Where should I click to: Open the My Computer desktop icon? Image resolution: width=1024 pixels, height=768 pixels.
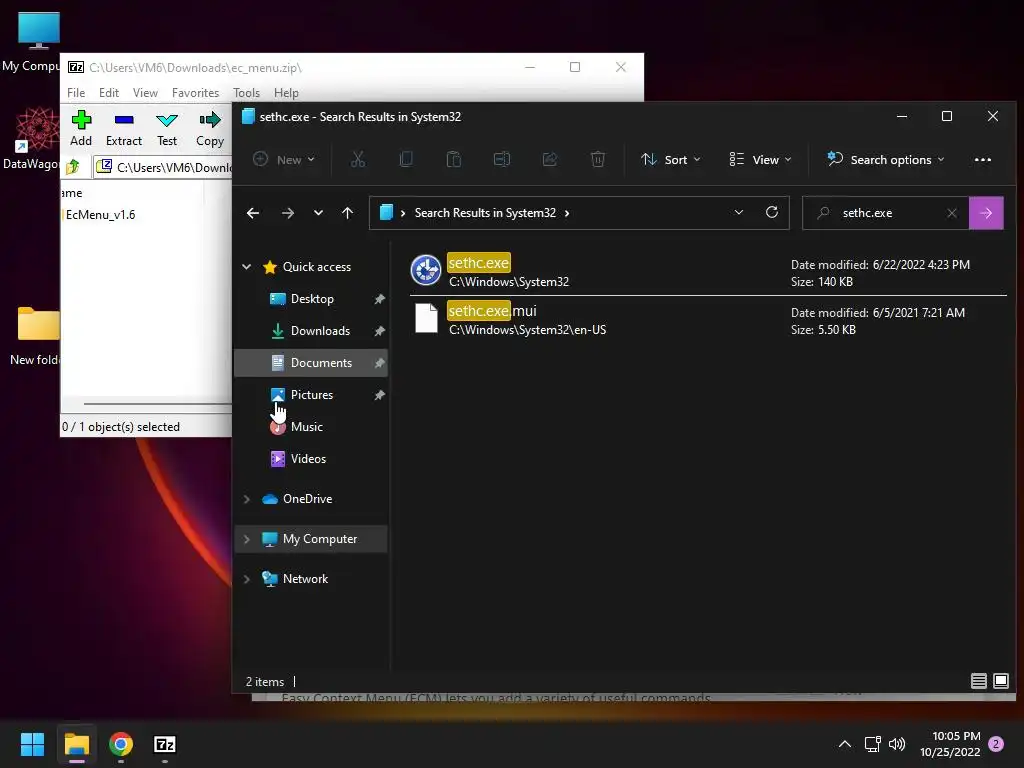pos(33,42)
